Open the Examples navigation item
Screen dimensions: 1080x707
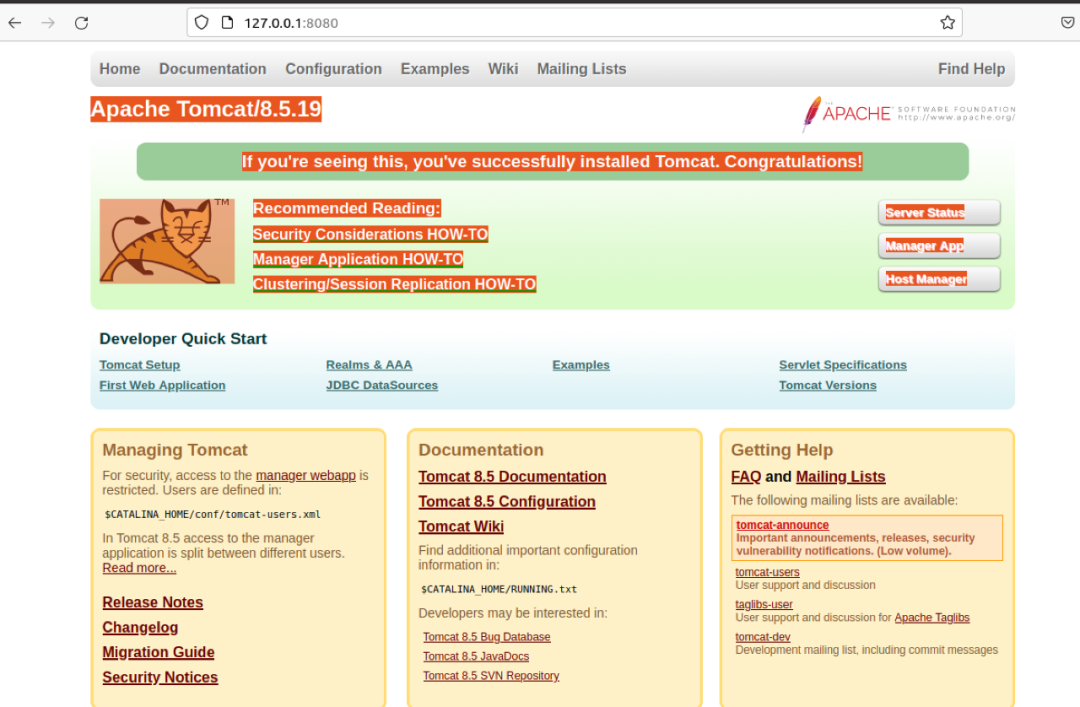click(x=435, y=69)
